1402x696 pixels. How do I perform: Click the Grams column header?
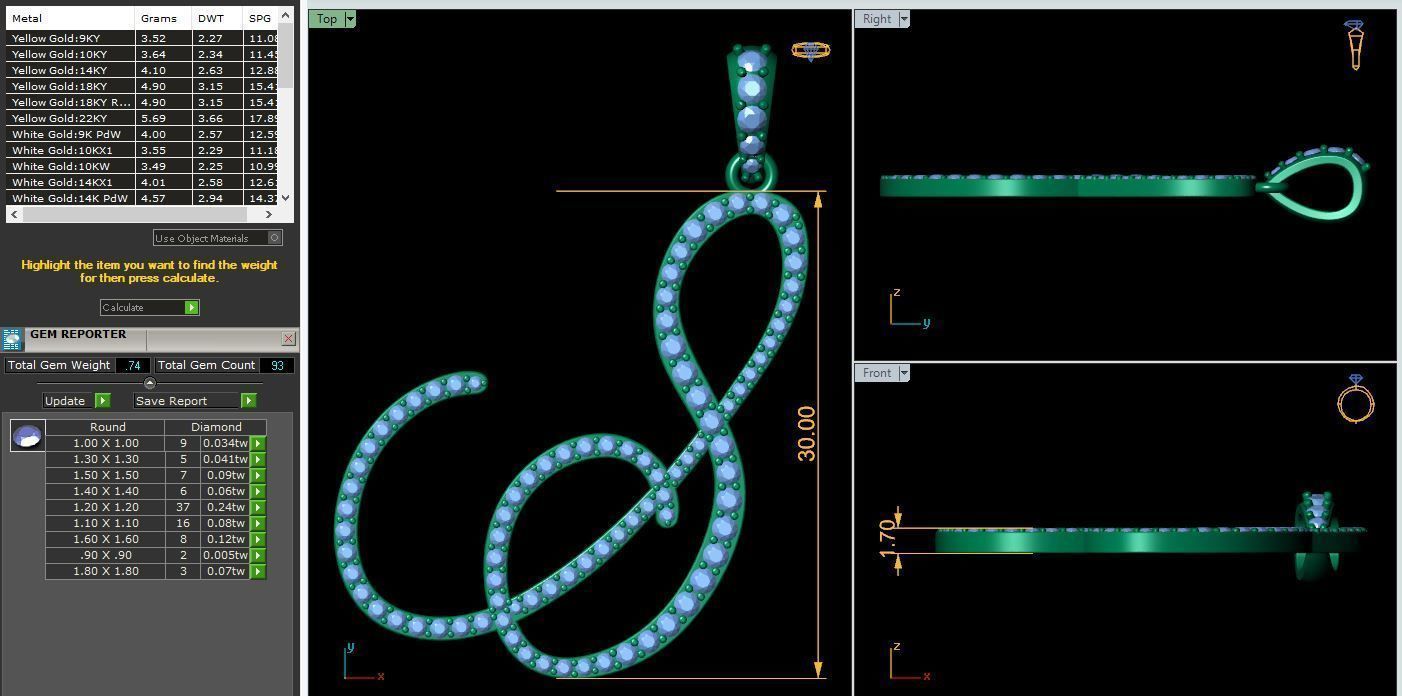click(164, 18)
